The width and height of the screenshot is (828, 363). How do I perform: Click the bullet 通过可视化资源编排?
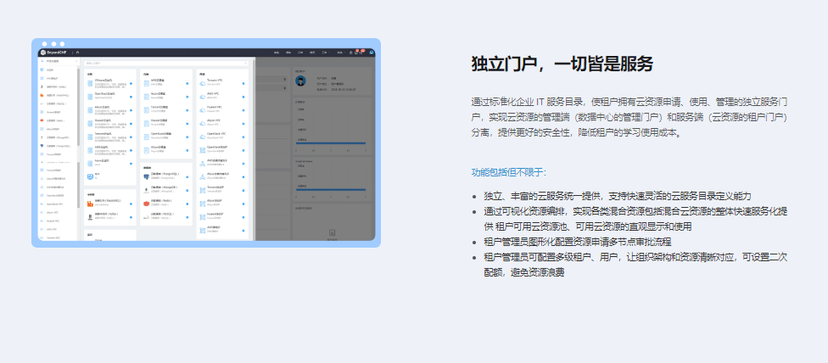tap(636, 219)
